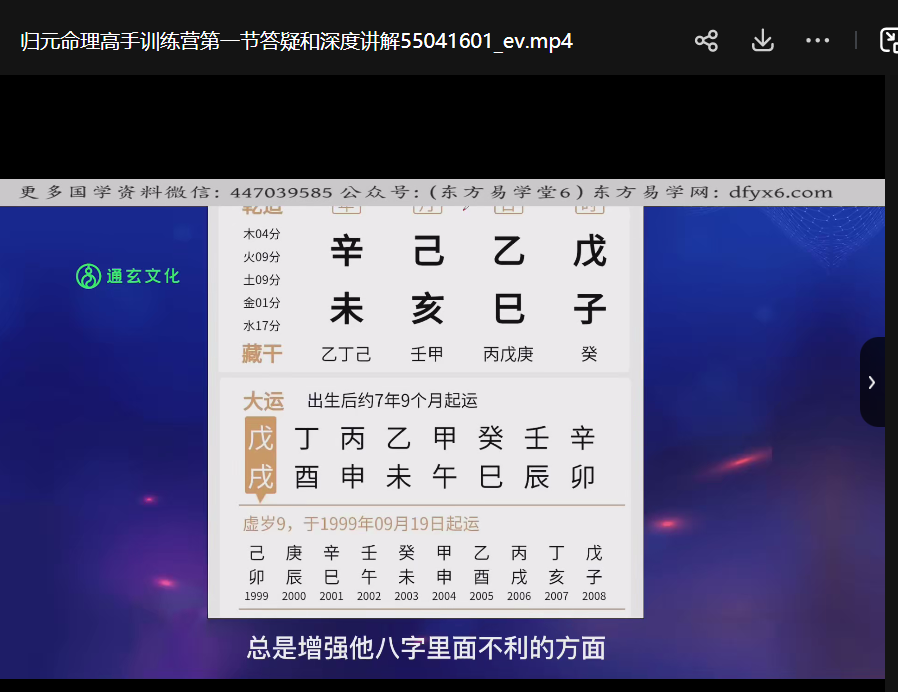Select the 丁酉 luck pillar column
The width and height of the screenshot is (898, 692).
tap(307, 456)
